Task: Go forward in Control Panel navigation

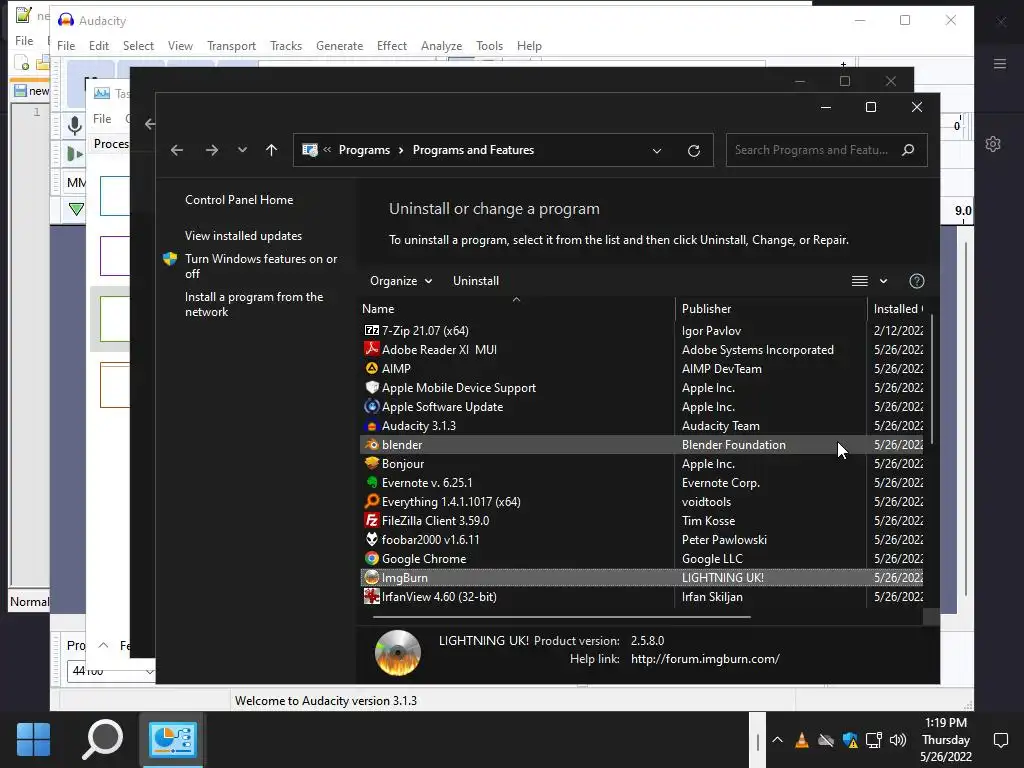Action: point(212,150)
